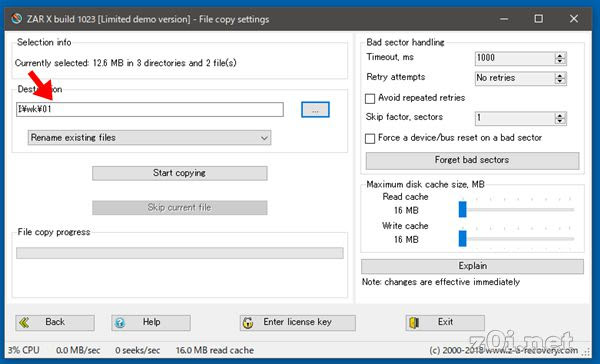Click the Explain button

(x=472, y=266)
